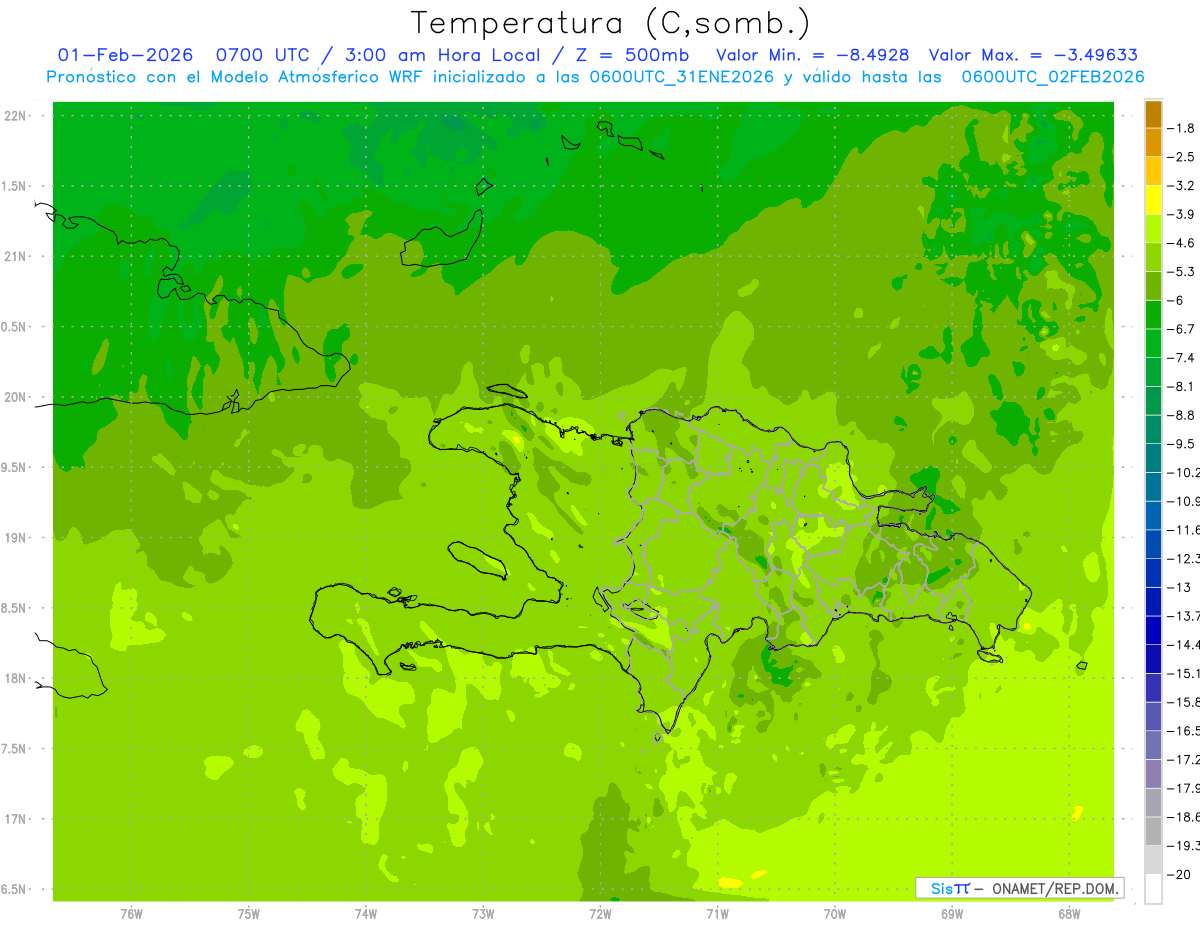The height and width of the screenshot is (927, 1200).
Task: Click the 19N latitude label
Action: point(15,538)
